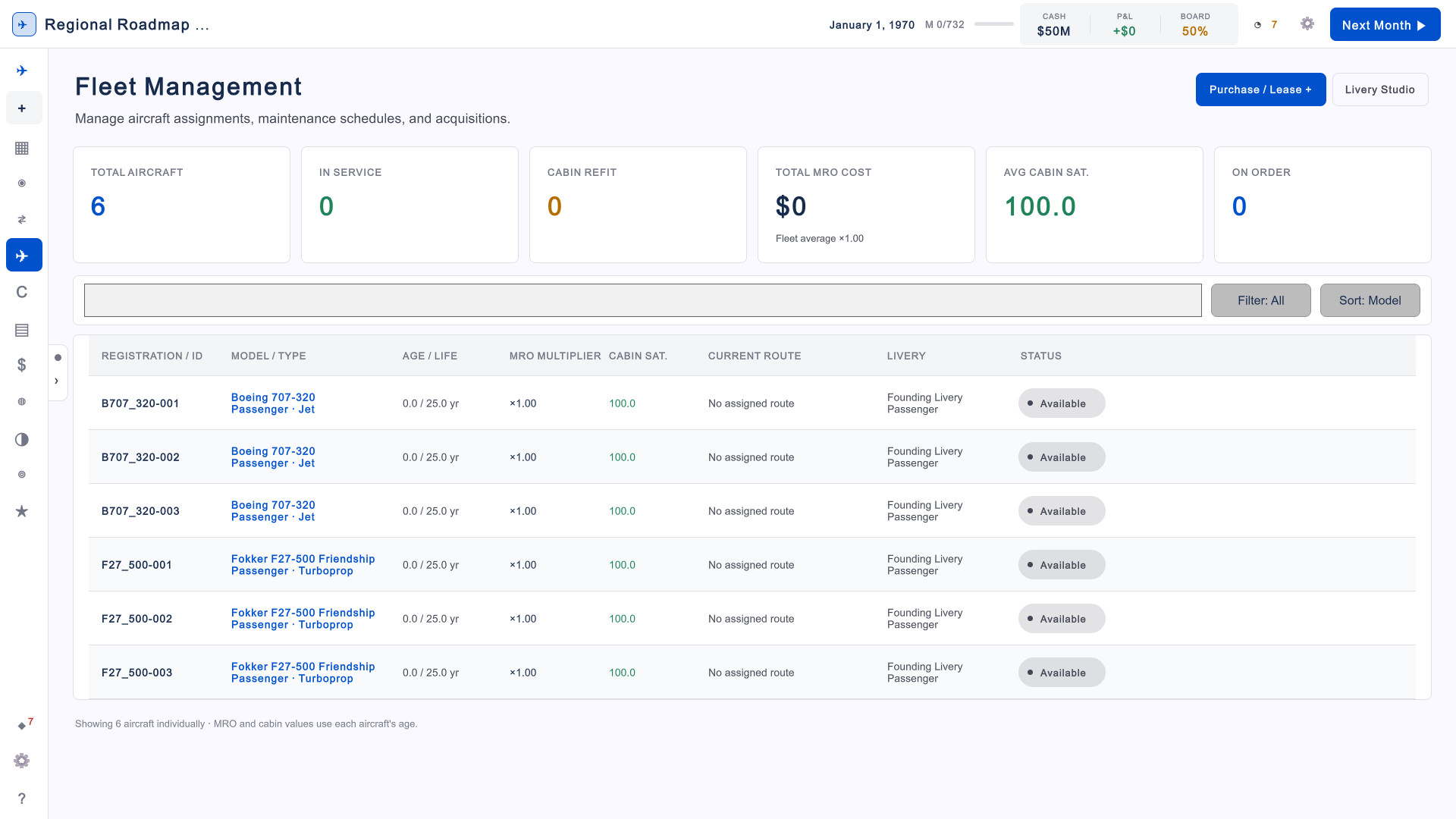Image resolution: width=1456 pixels, height=819 pixels.
Task: Click the Available status pill for F27_500-002
Action: [x=1062, y=619]
